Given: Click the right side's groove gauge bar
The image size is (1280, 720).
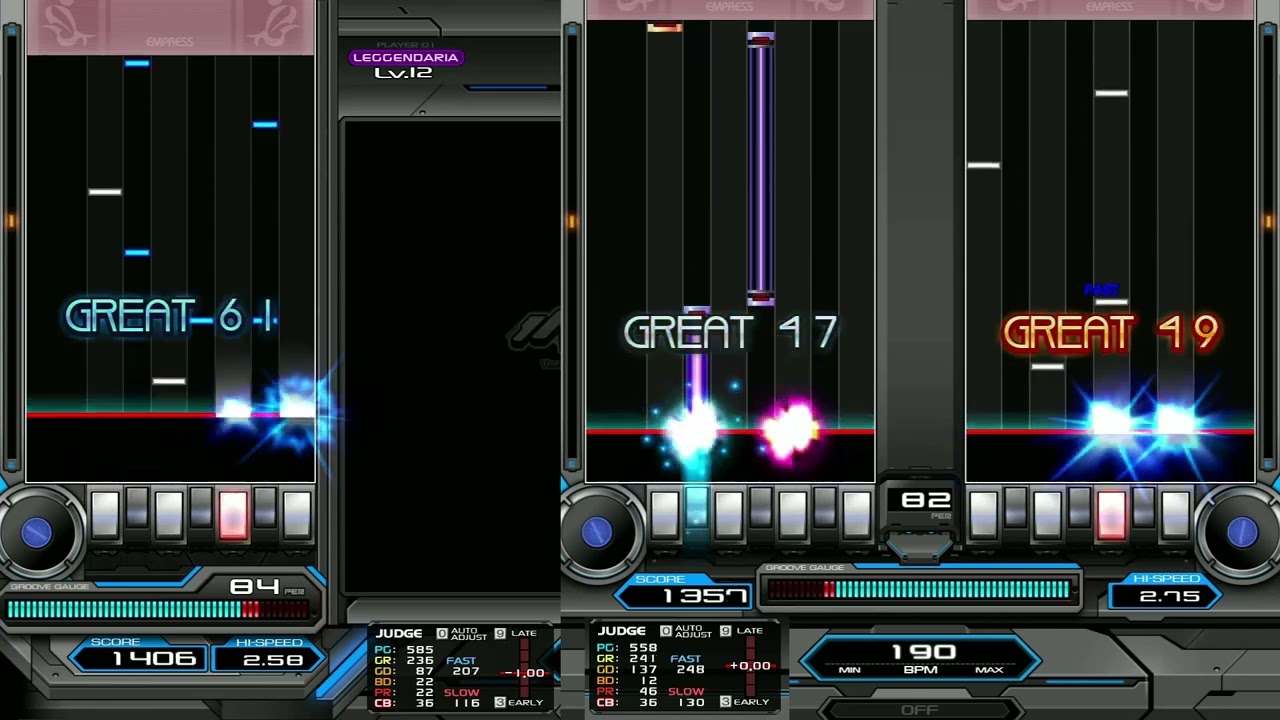Looking at the screenshot, I should (919, 590).
